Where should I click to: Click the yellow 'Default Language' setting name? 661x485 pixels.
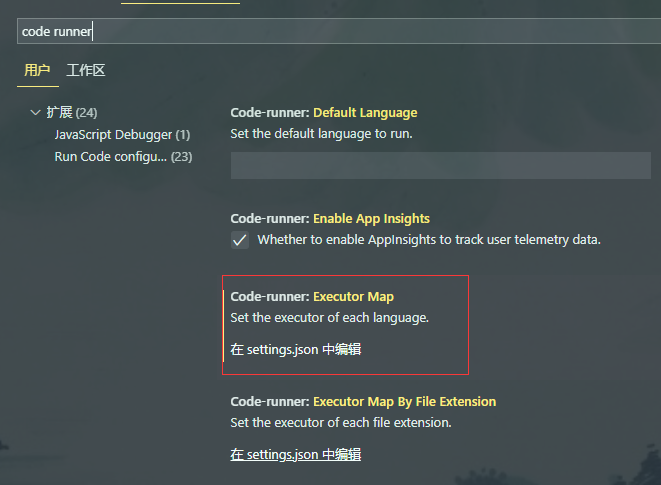pos(365,112)
